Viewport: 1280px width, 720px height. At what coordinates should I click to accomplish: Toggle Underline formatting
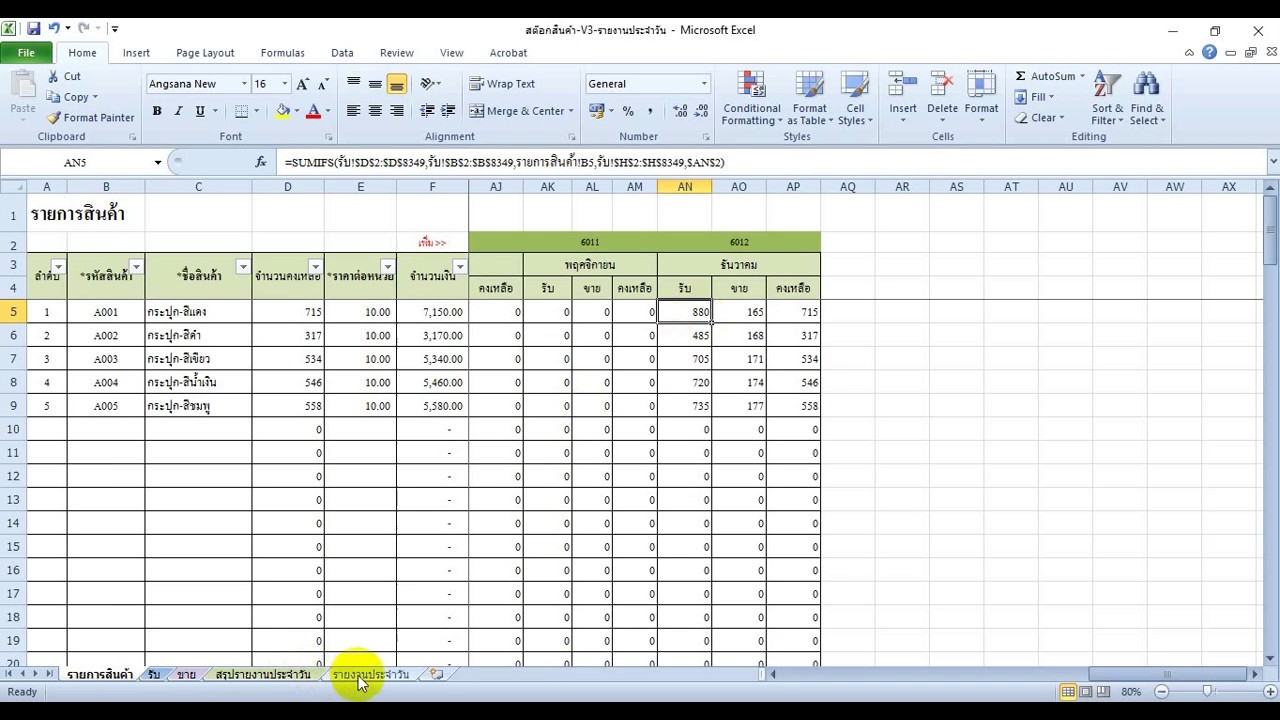tap(200, 111)
